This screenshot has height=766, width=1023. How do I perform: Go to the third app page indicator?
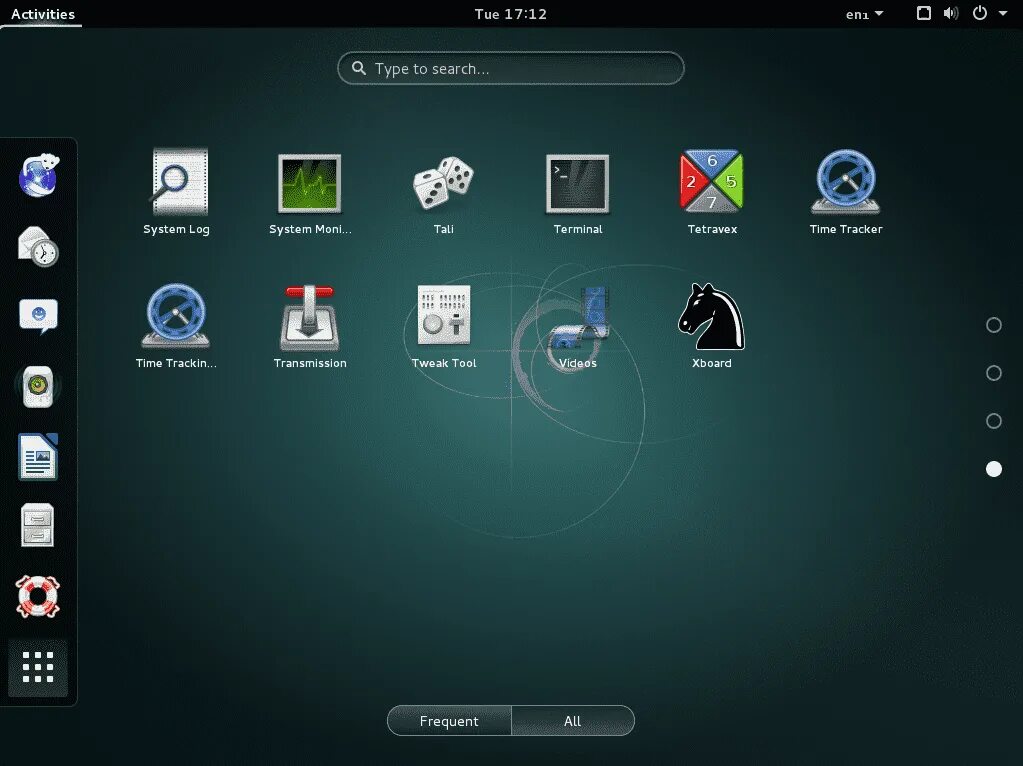point(994,421)
